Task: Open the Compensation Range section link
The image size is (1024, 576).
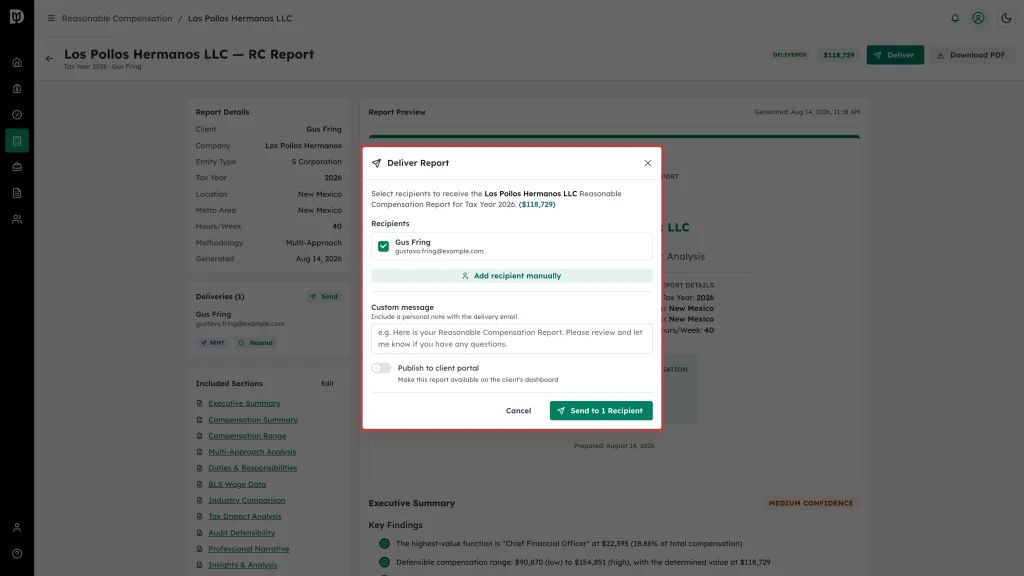Action: (x=247, y=436)
